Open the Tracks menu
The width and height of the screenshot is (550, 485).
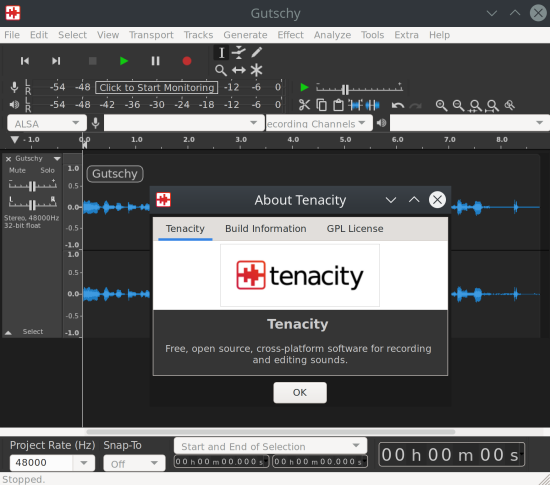(x=198, y=35)
